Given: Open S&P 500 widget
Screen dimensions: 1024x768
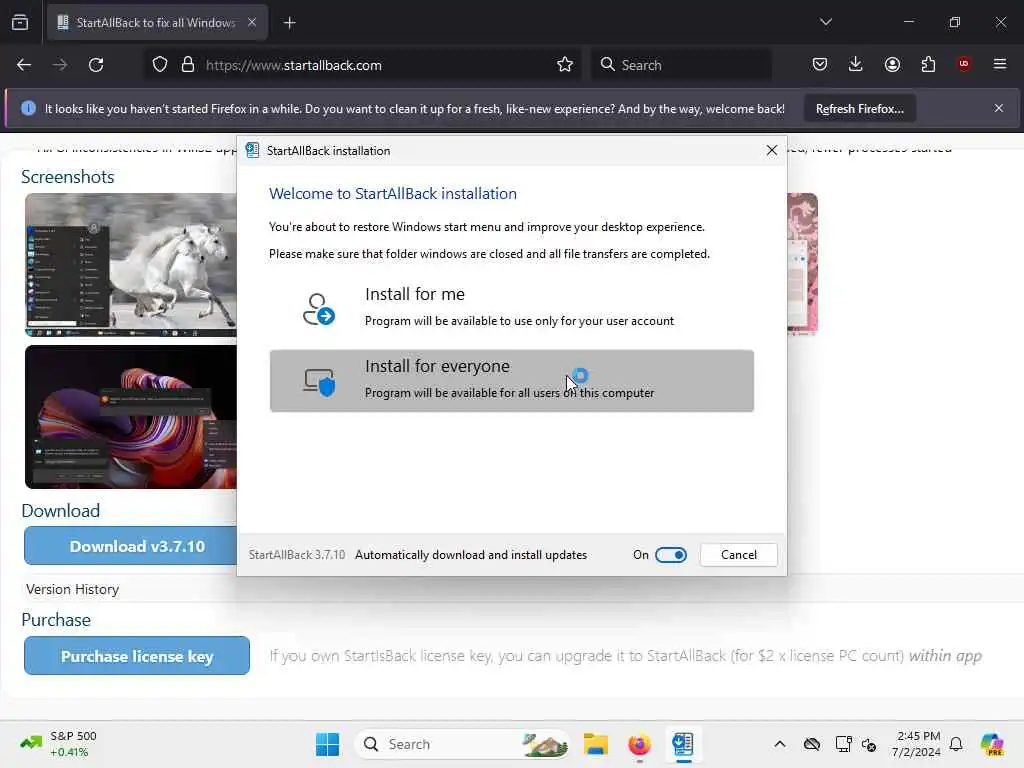Looking at the screenshot, I should (59, 744).
